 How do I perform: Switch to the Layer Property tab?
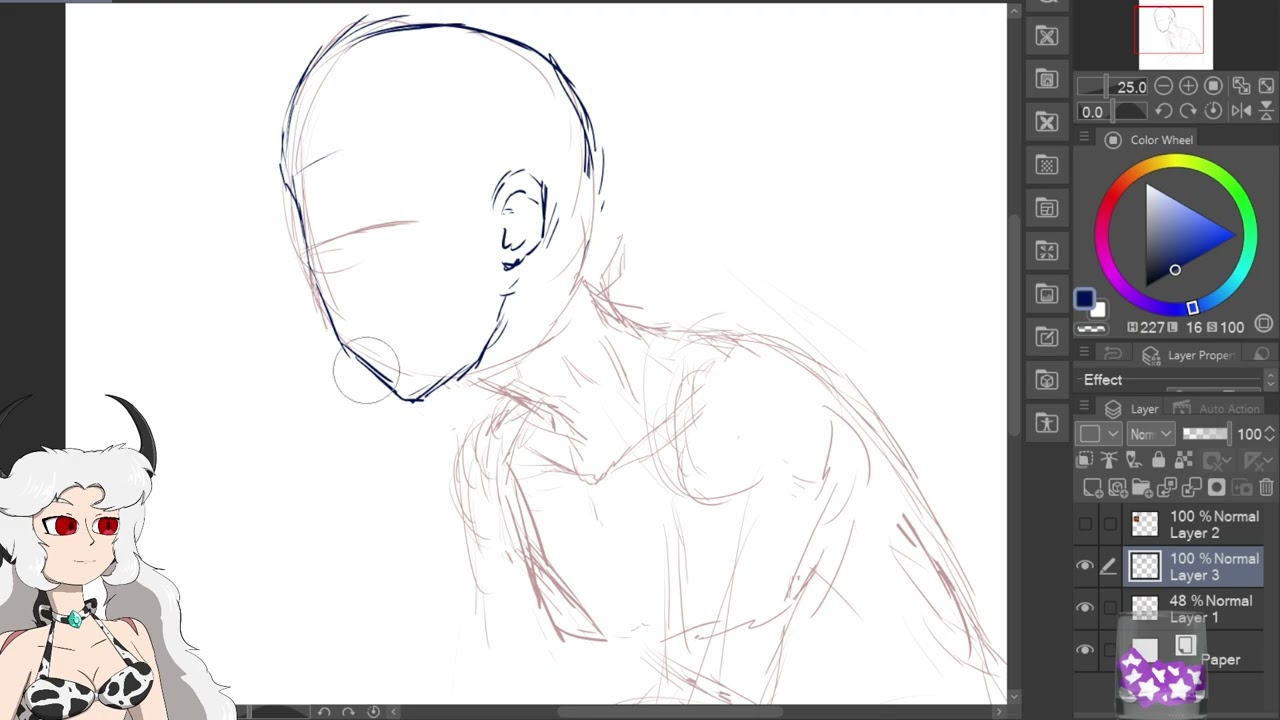point(1189,355)
